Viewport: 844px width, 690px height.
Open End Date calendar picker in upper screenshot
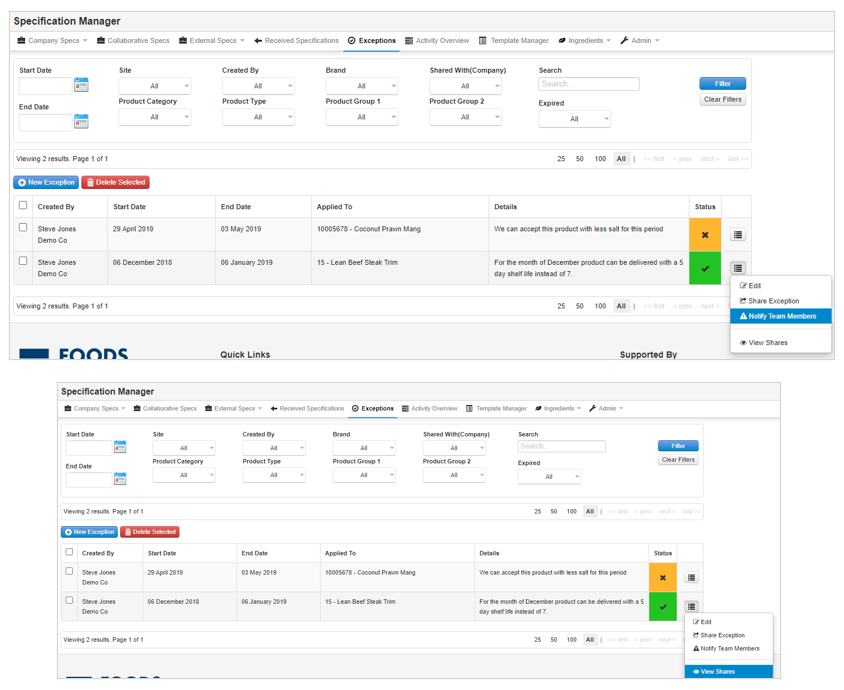point(81,122)
